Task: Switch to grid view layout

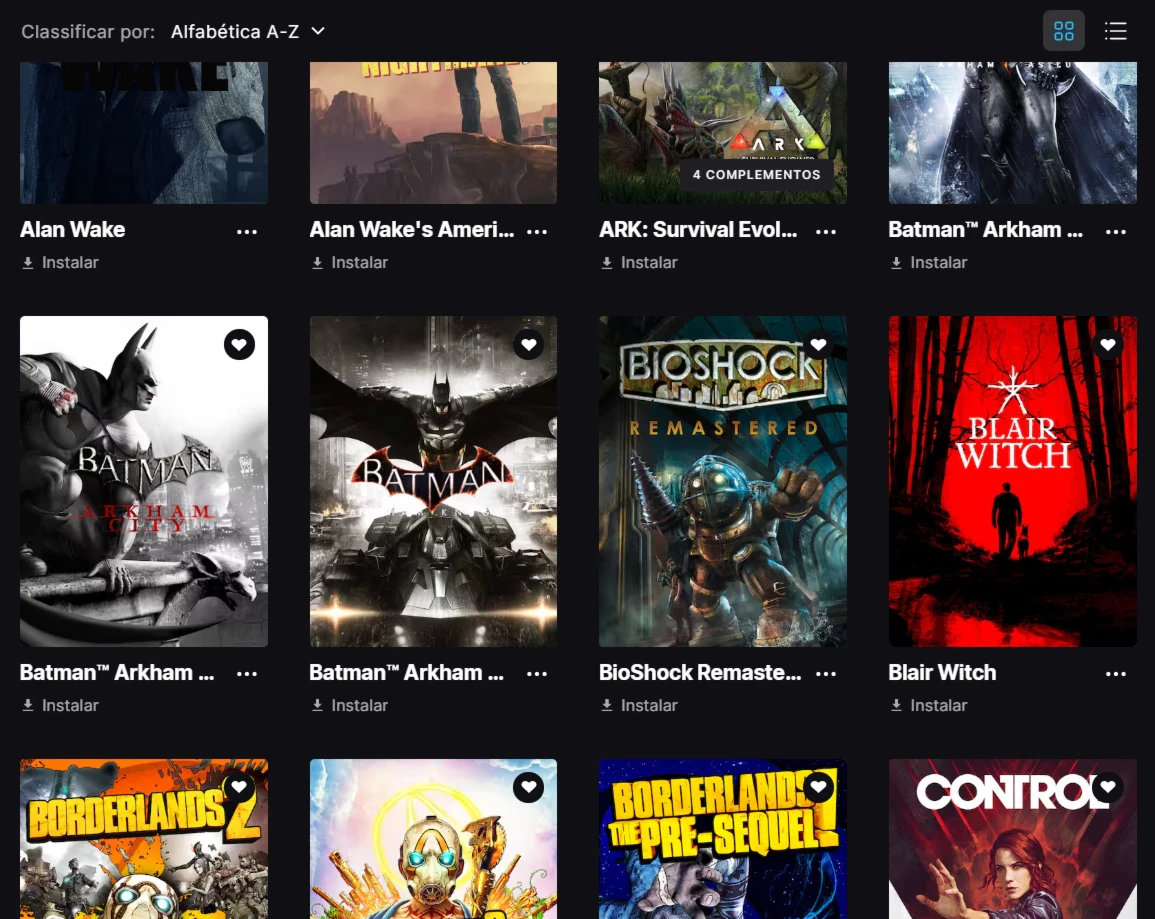Action: point(1064,31)
